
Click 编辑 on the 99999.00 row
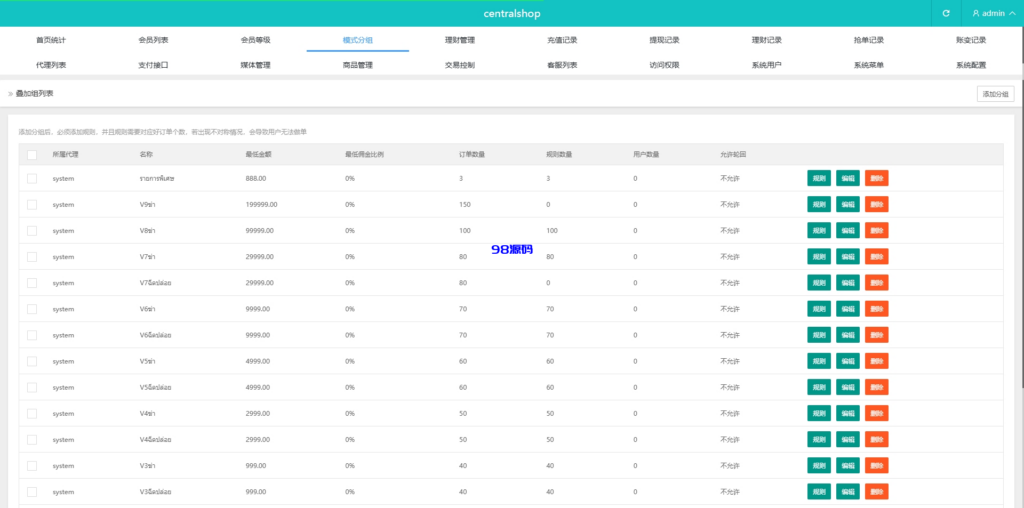[x=848, y=230]
